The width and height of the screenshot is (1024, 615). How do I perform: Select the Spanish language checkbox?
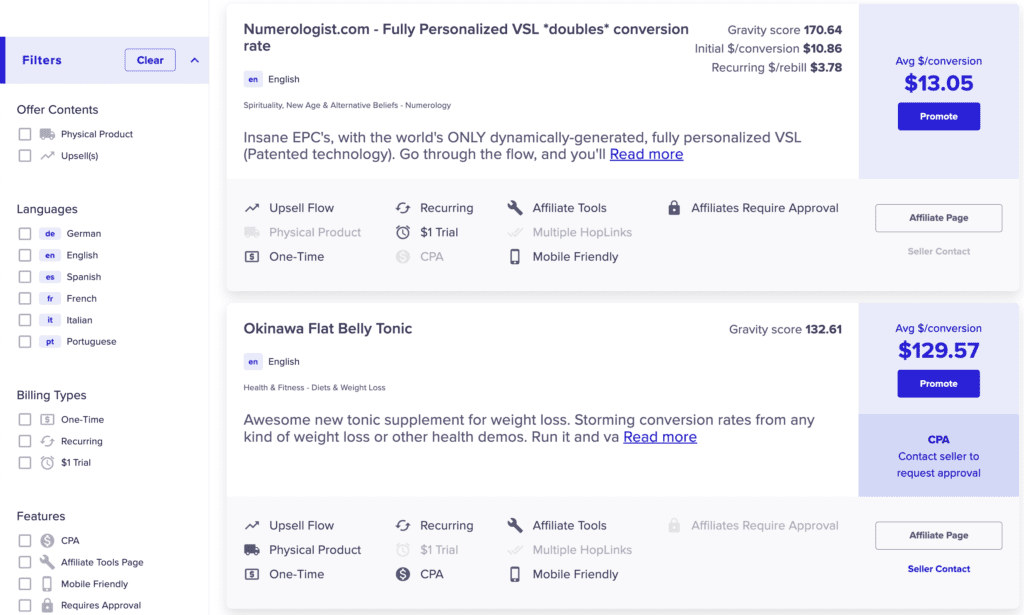tap(25, 277)
